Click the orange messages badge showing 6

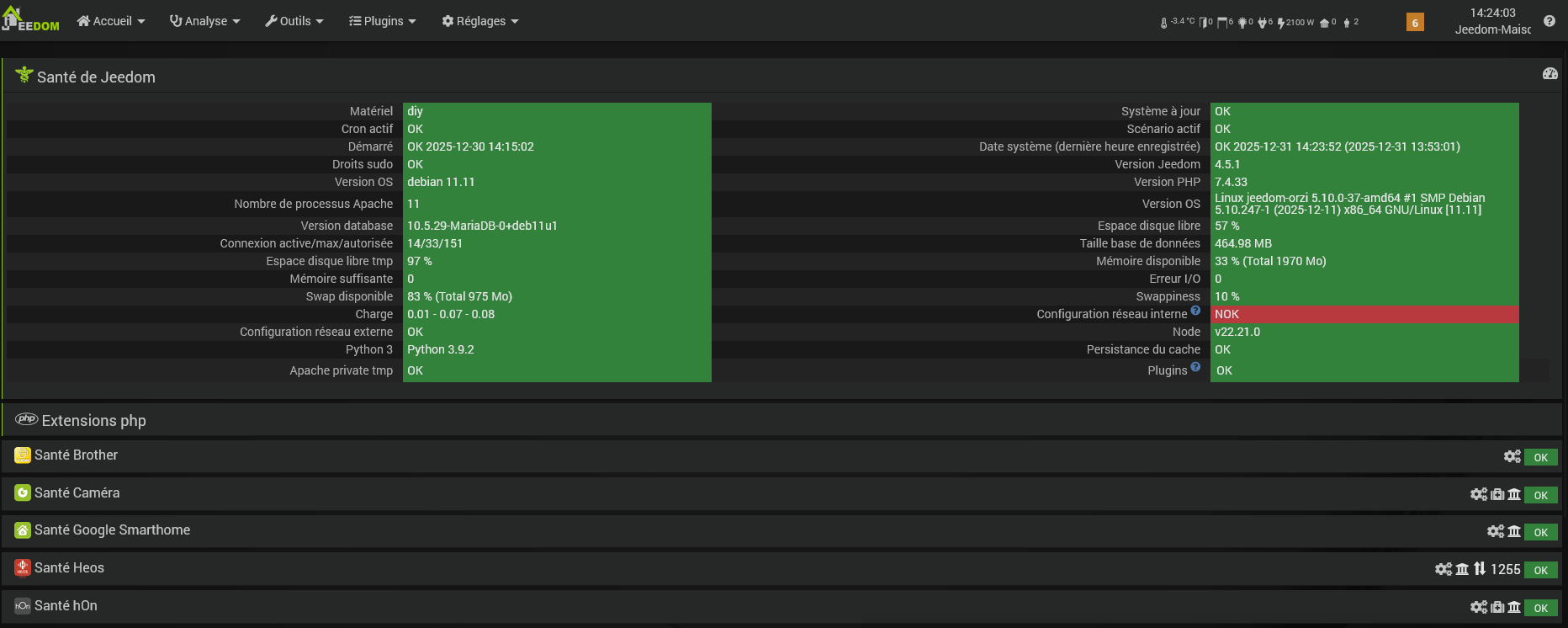pyautogui.click(x=1415, y=23)
